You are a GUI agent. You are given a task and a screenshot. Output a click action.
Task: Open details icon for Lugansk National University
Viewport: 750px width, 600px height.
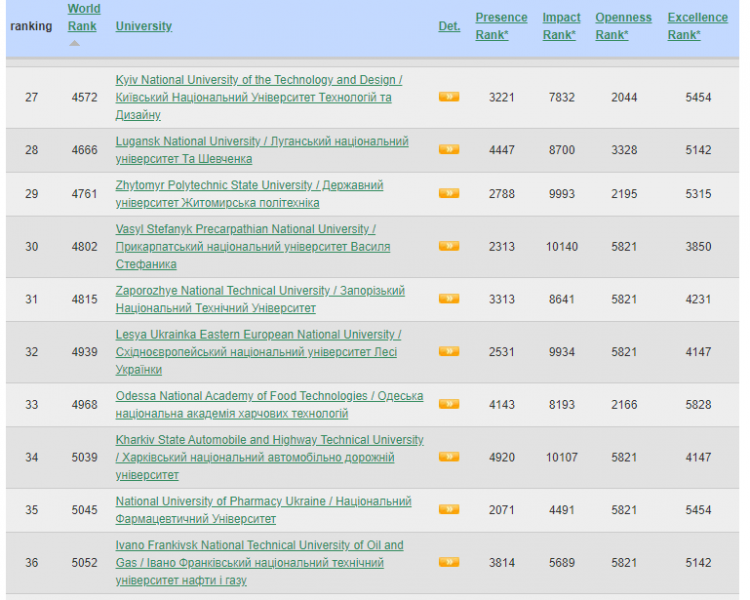(x=448, y=150)
